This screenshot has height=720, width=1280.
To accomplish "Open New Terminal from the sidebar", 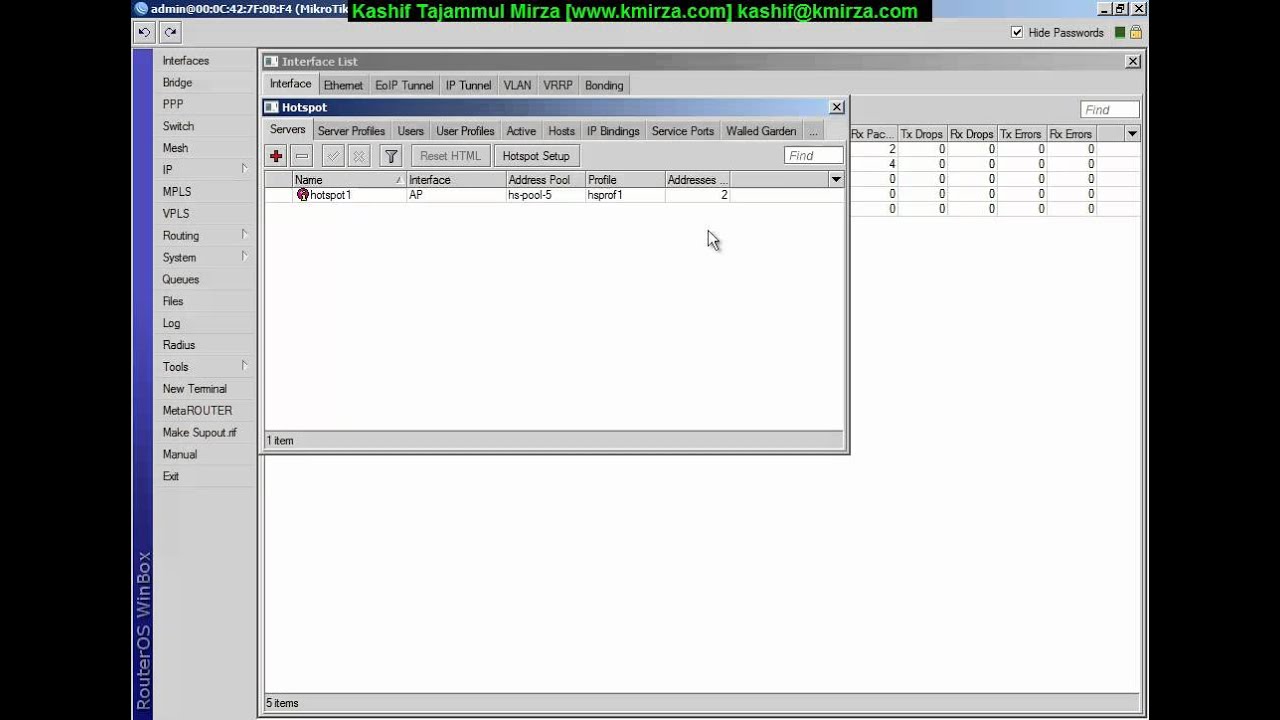I will (195, 389).
